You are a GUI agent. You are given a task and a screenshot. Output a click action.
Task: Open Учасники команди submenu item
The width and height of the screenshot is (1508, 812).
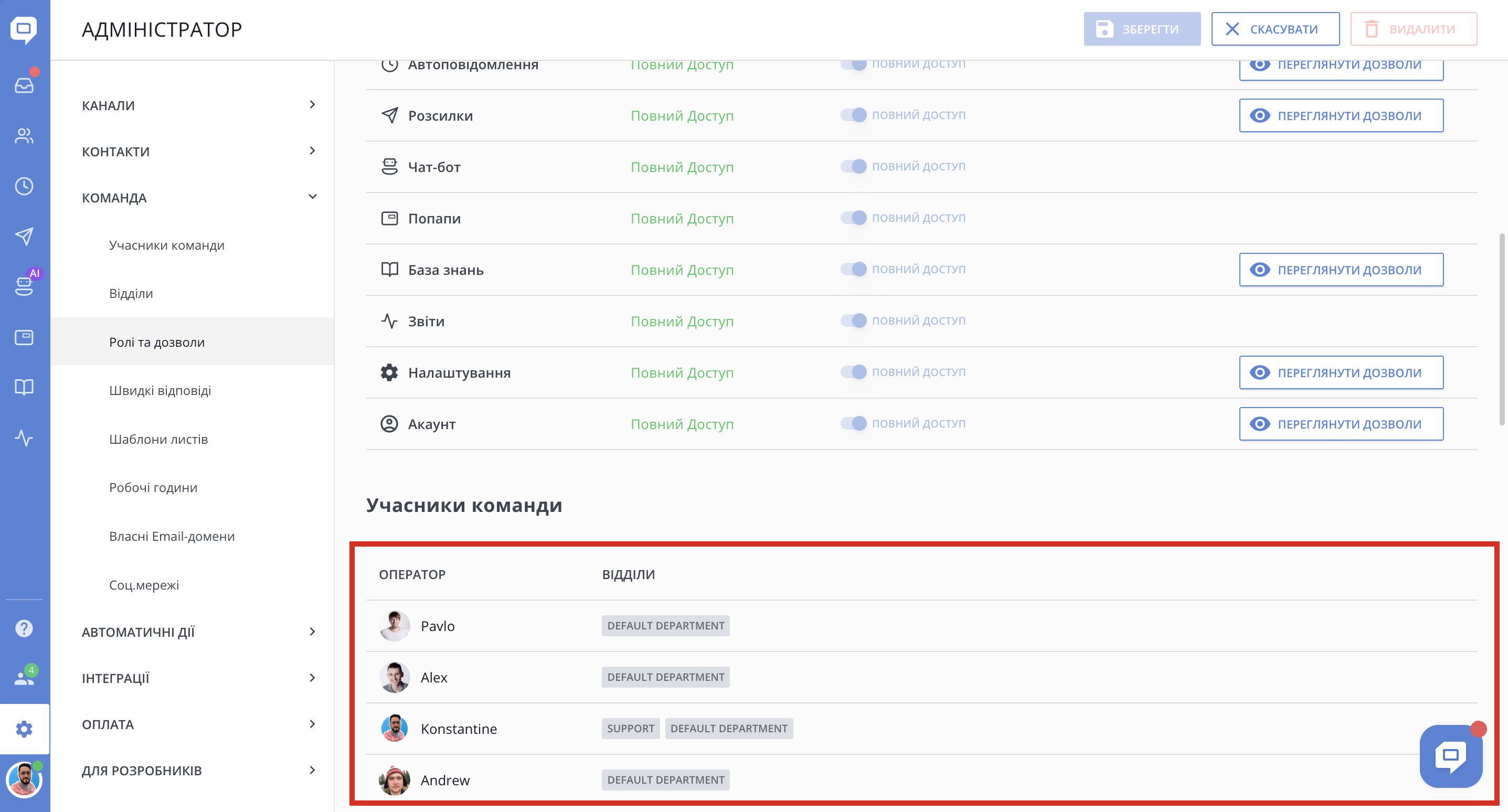pyautogui.click(x=167, y=245)
